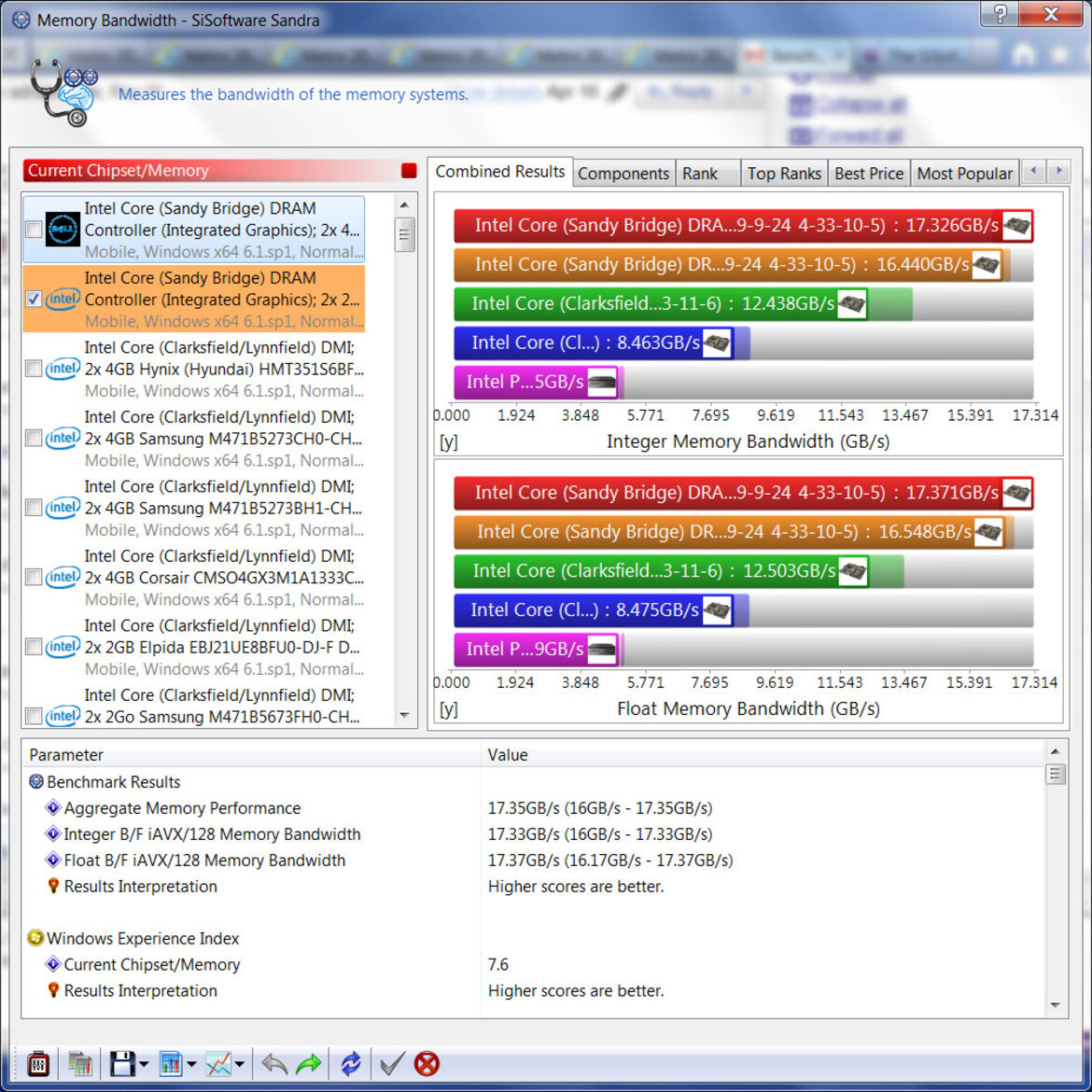Check the first Sandy Bridge 2x 4GB entry
The width and height of the screenshot is (1092, 1092).
pos(34,230)
